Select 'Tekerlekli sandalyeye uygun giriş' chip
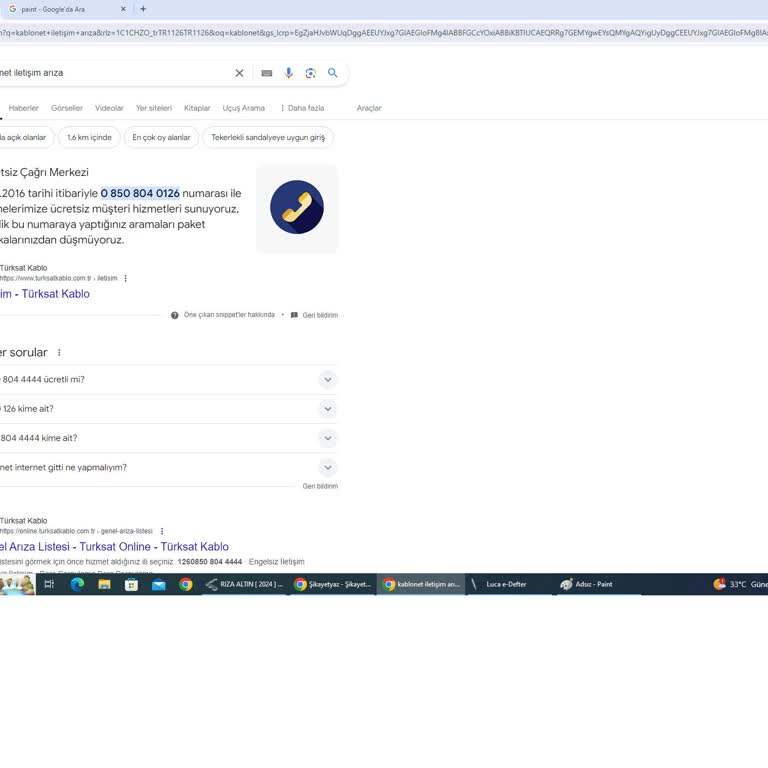 pos(268,138)
